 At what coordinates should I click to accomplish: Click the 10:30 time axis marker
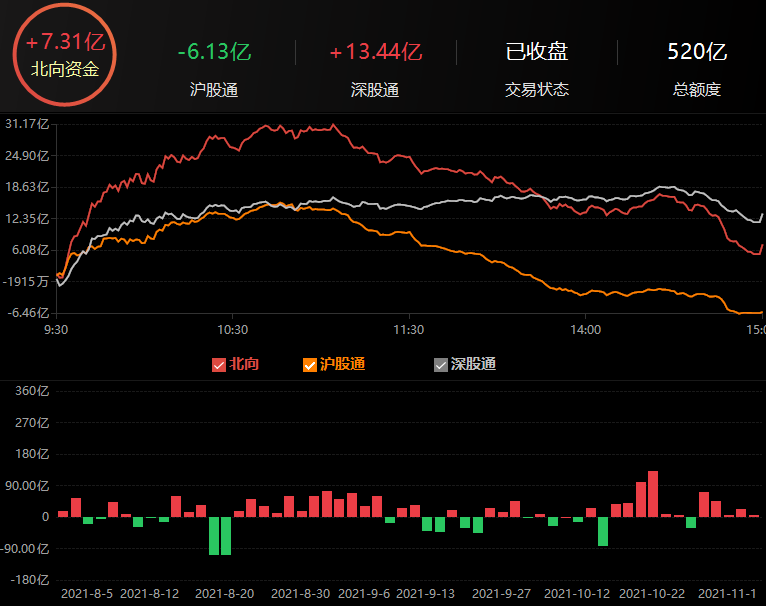click(232, 328)
